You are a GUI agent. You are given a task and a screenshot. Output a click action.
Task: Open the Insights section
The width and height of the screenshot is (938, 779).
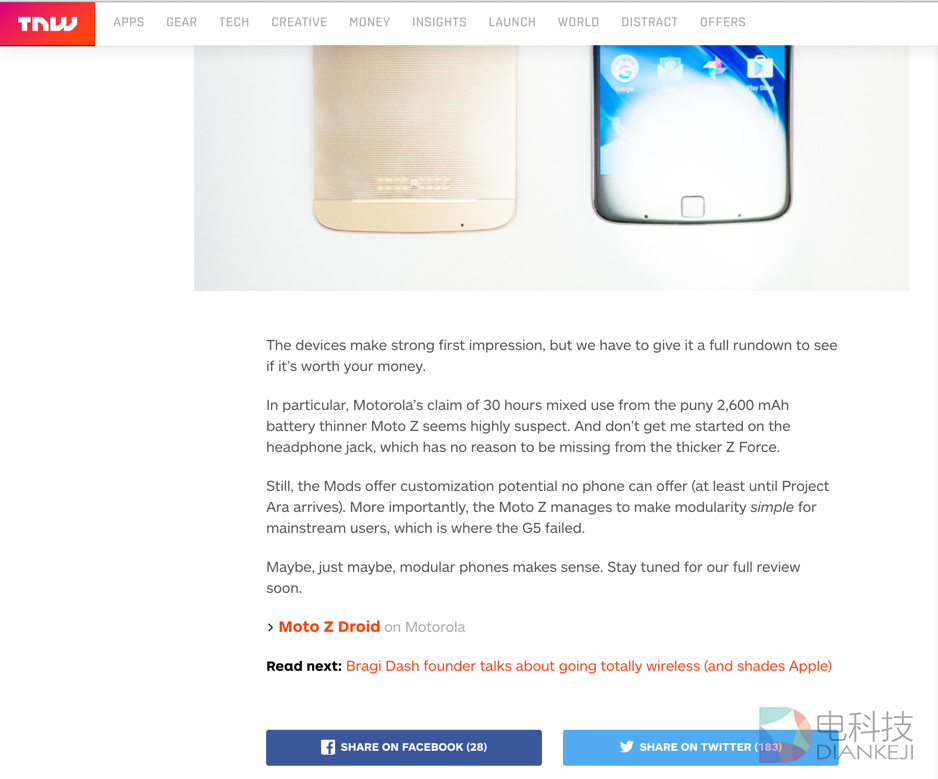point(439,22)
